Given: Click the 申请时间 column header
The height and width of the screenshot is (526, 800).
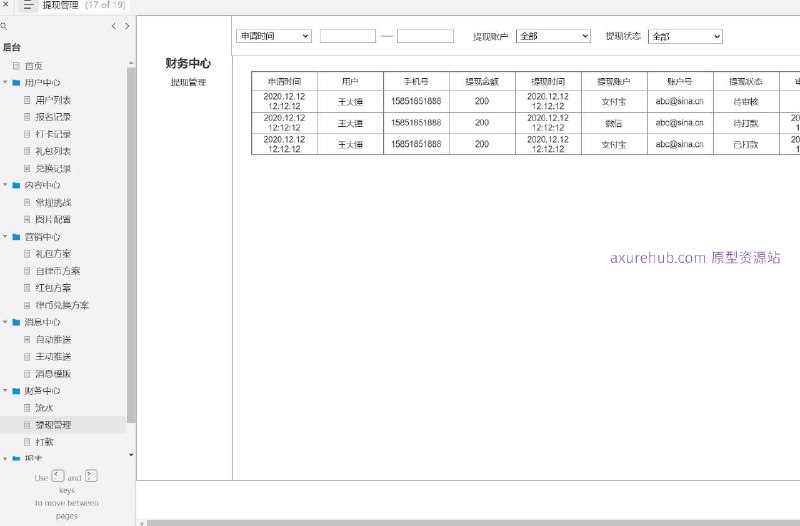Looking at the screenshot, I should (284, 82).
